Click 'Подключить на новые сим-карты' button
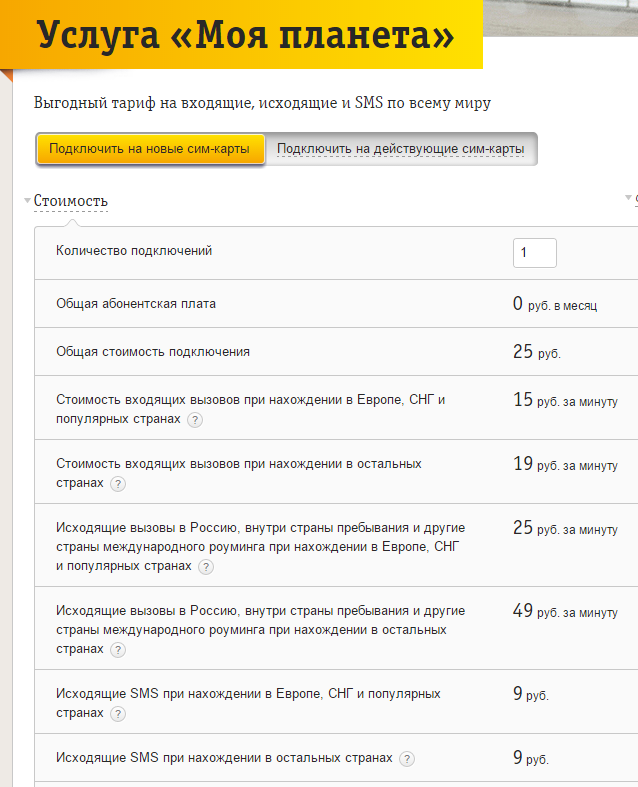Viewport: 638px width, 787px height. point(150,149)
